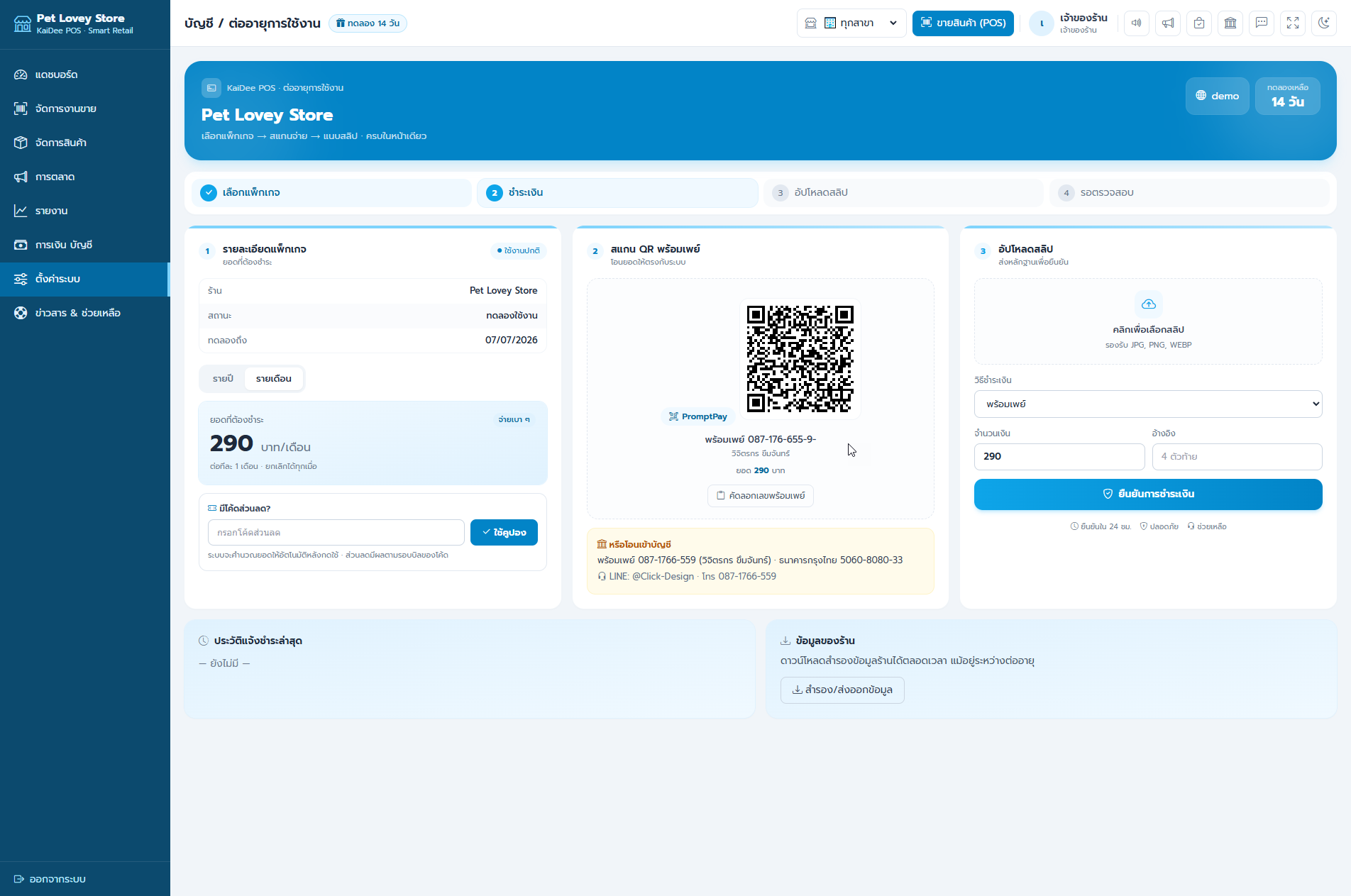The width and height of the screenshot is (1351, 896).
Task: Click the บัญชี breadcrumb in header
Action: pyautogui.click(x=199, y=23)
